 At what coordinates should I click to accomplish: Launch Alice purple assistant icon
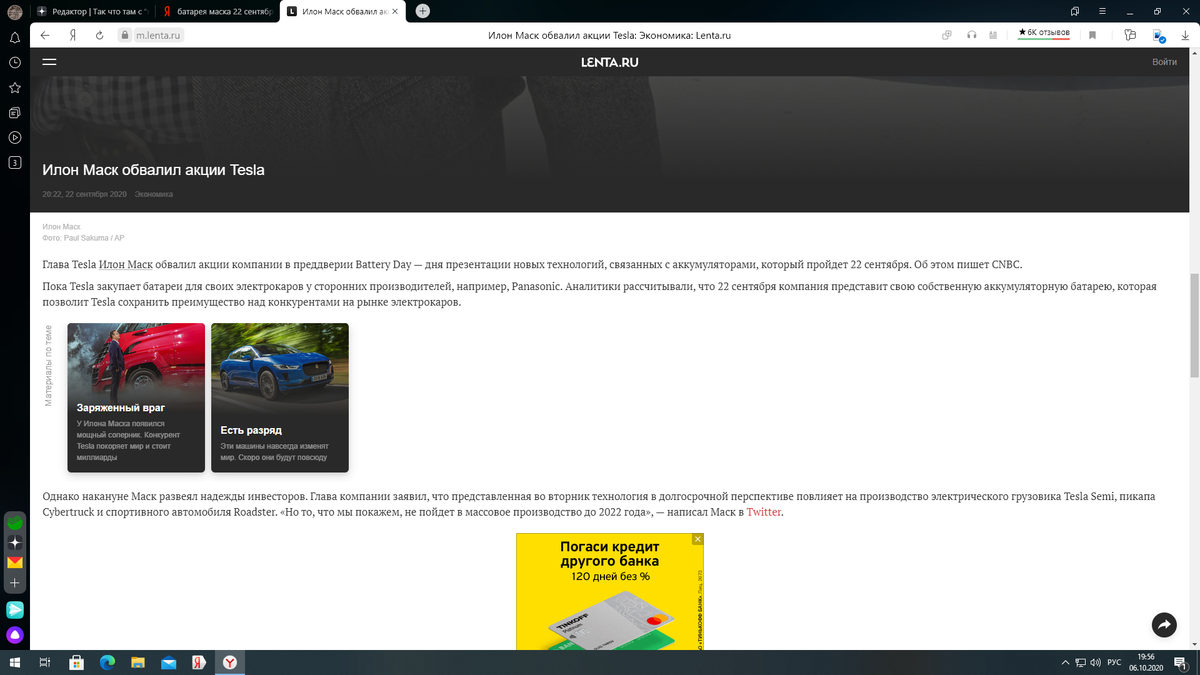point(15,635)
